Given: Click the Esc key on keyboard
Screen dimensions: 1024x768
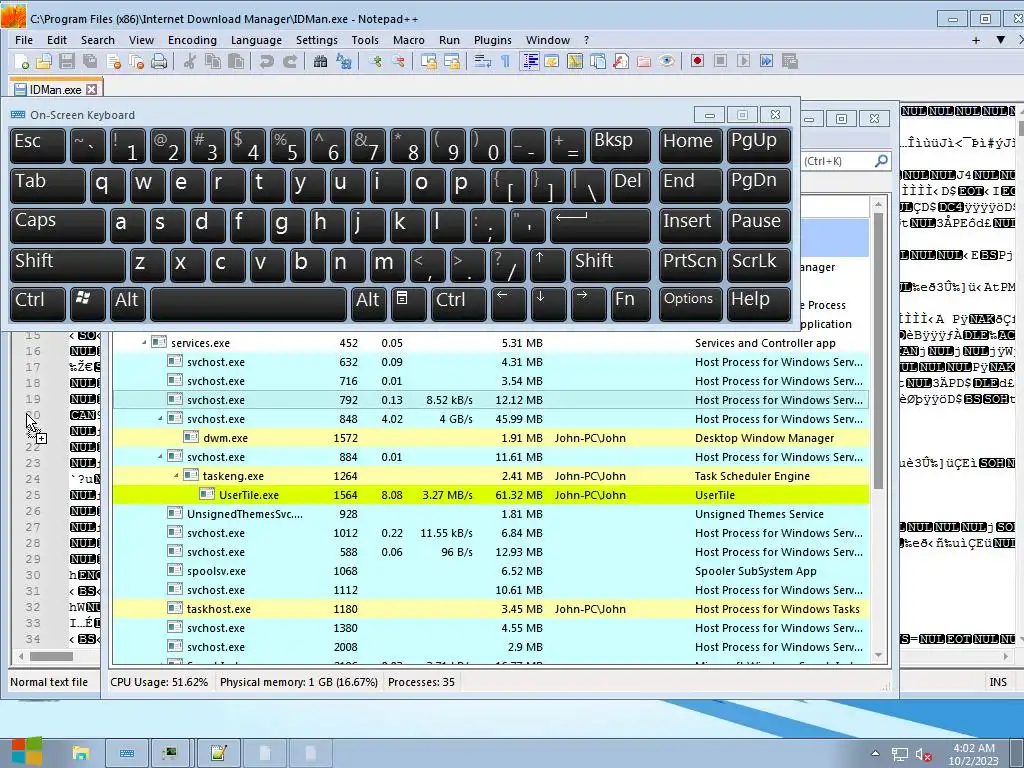Looking at the screenshot, I should [x=38, y=145].
